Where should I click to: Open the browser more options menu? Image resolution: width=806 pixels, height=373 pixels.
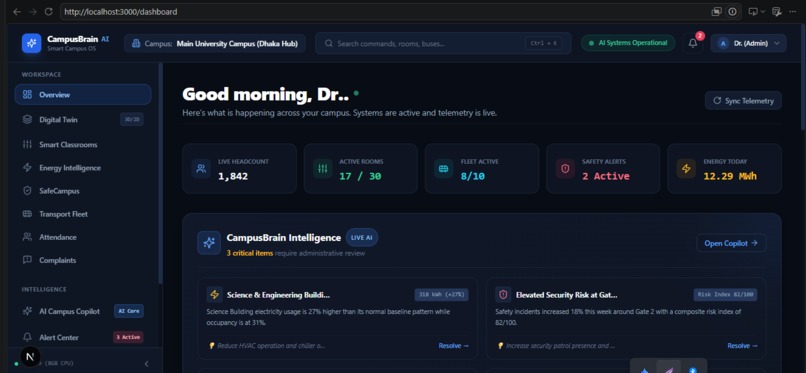click(793, 11)
